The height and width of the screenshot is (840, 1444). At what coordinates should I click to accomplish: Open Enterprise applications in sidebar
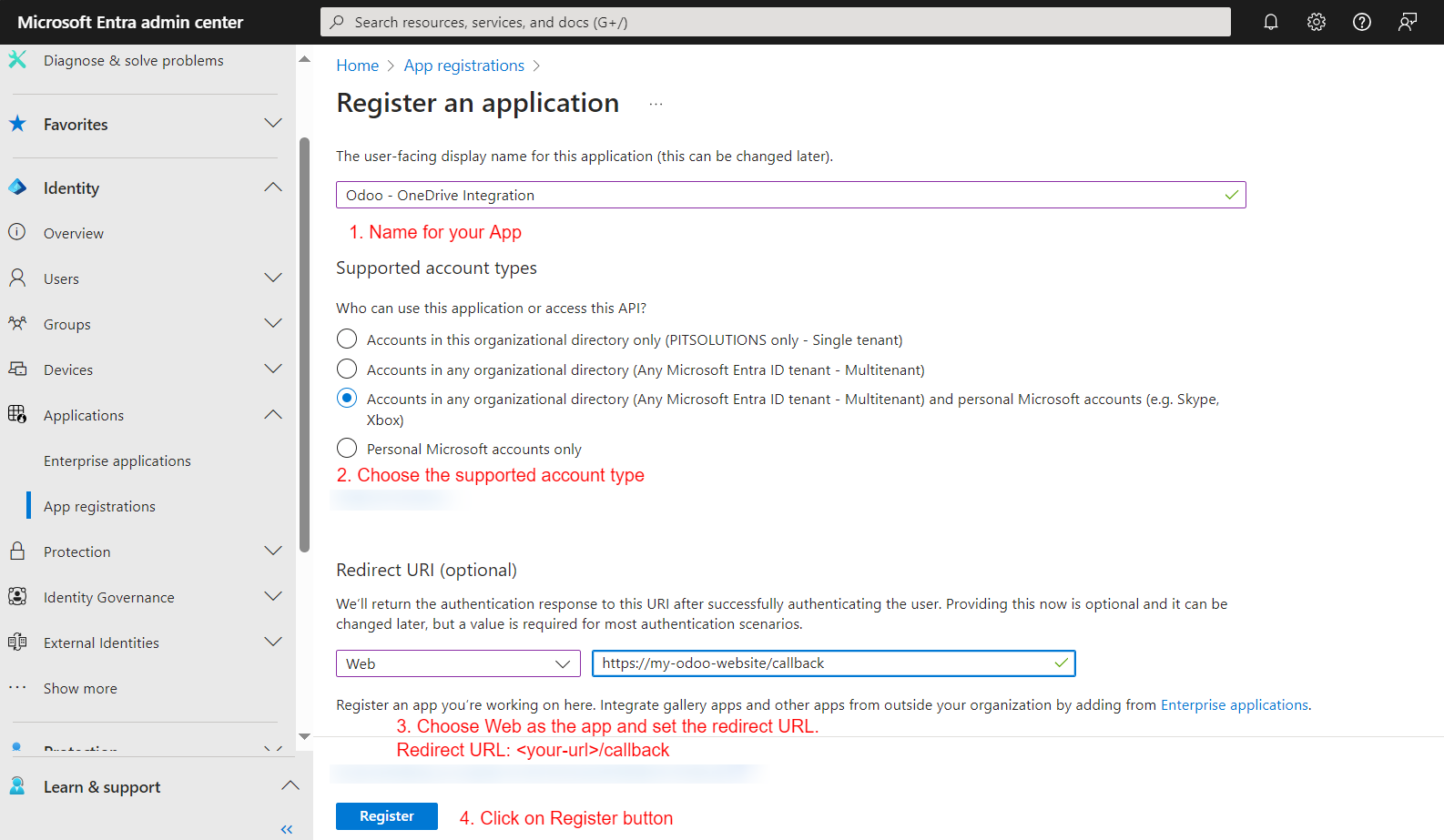117,460
